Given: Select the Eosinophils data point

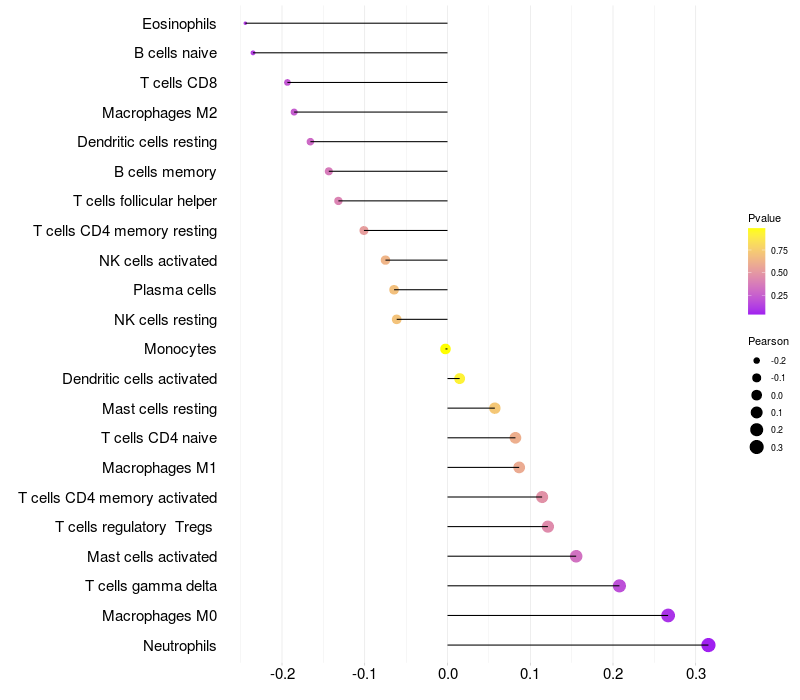Looking at the screenshot, I should pos(245,23).
